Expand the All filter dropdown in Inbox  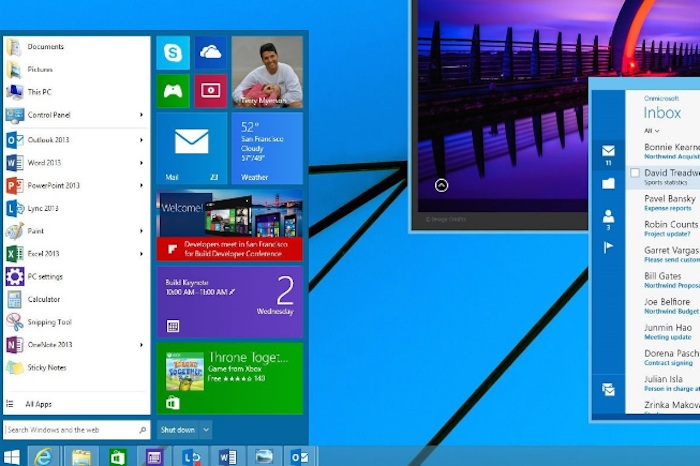[x=652, y=131]
